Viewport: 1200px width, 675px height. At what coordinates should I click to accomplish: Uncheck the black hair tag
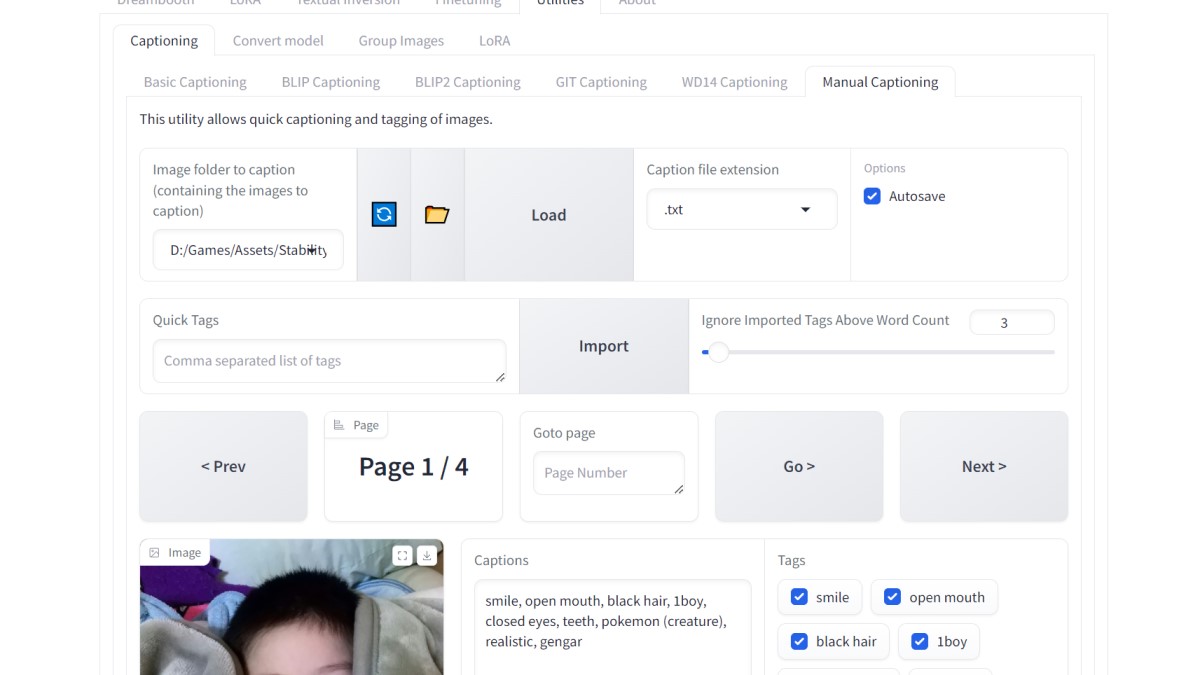coord(799,641)
